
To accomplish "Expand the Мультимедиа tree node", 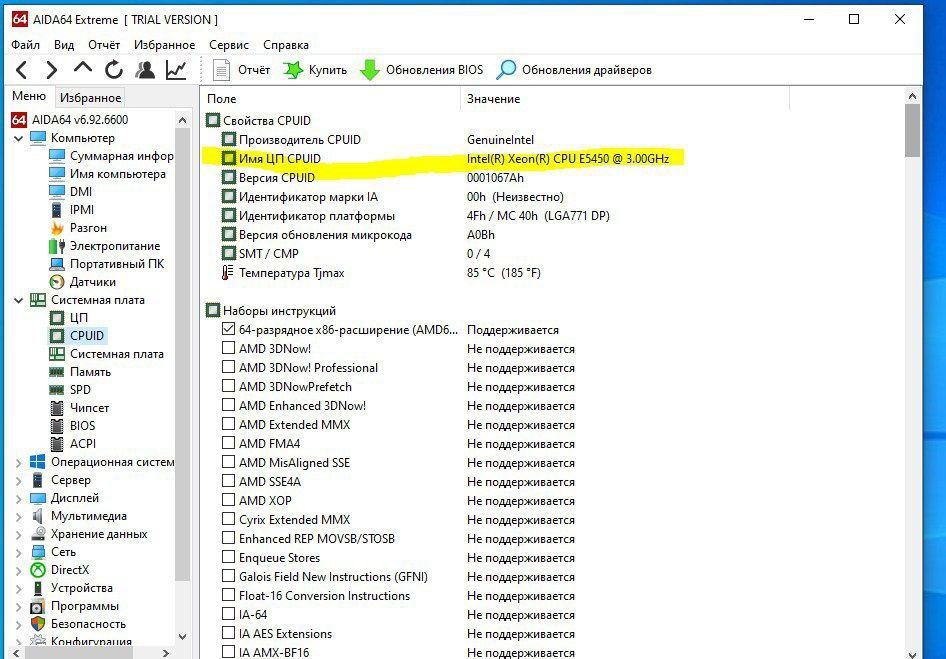I will click(x=19, y=517).
